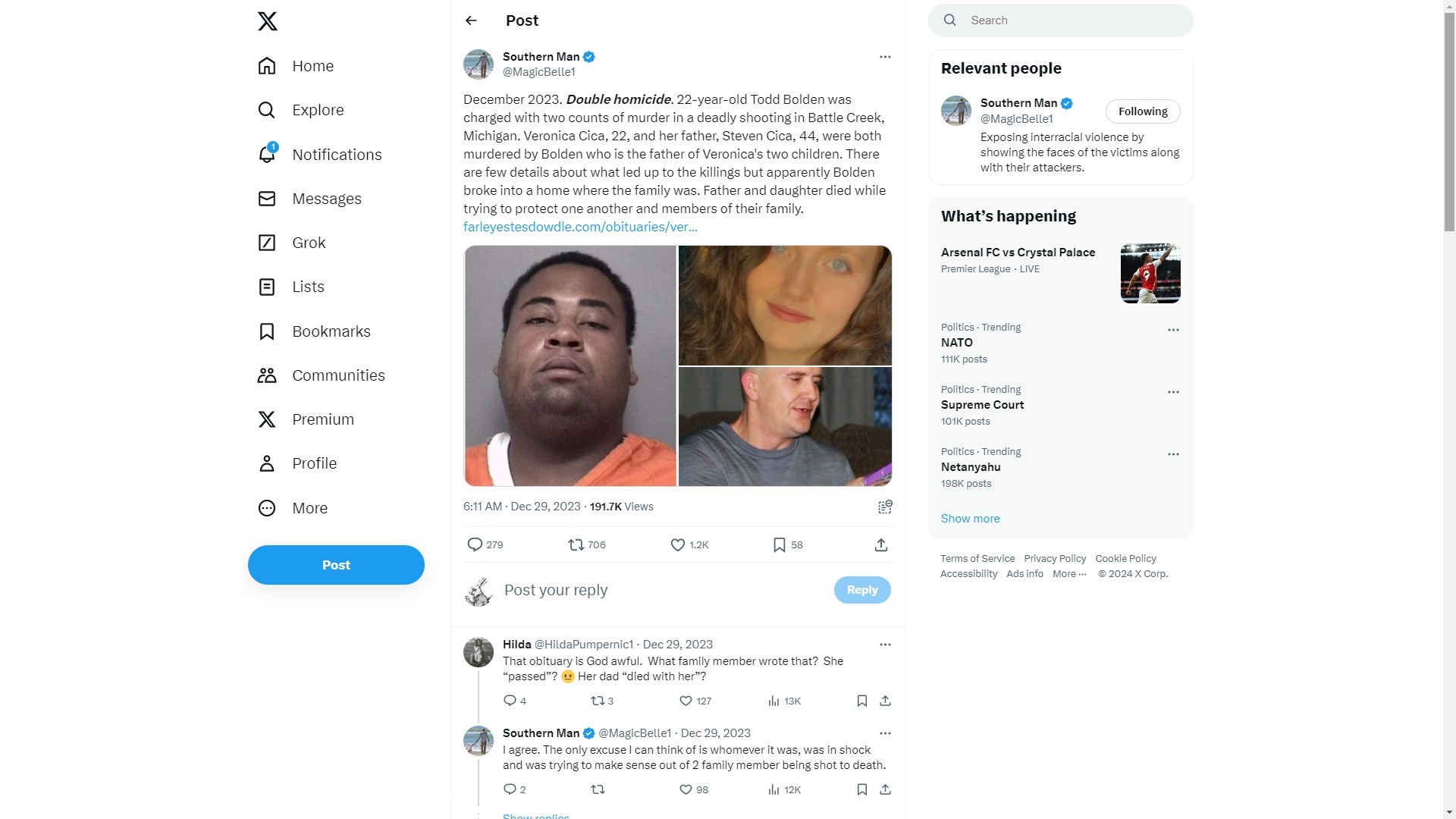Open Bookmarks in the sidebar
The image size is (1456, 819).
click(315, 331)
